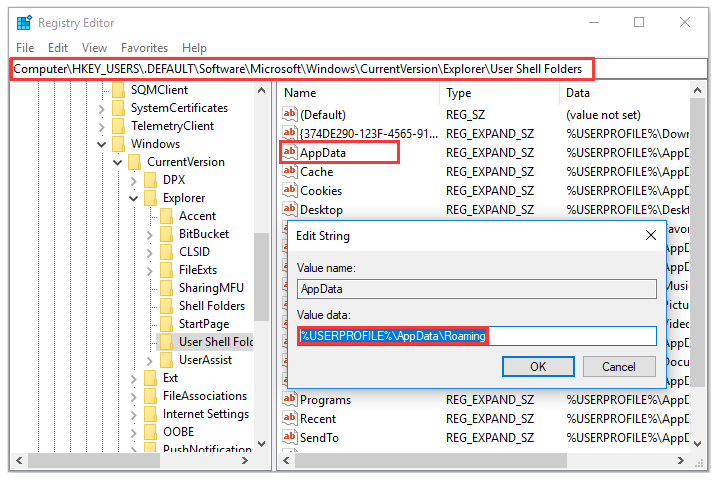Select the DPX folder icon
Image resolution: width=718 pixels, height=487 pixels.
point(151,180)
